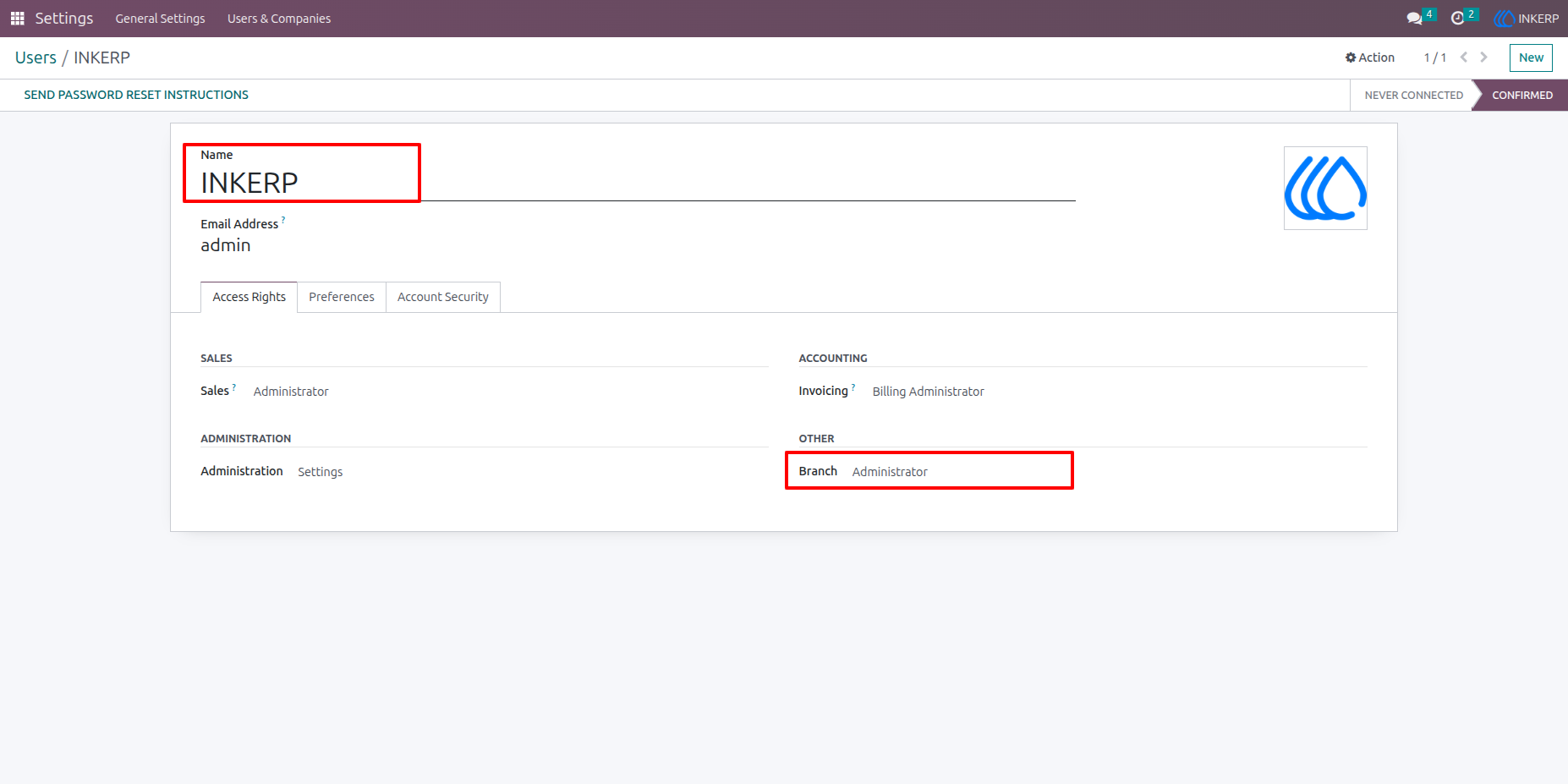The height and width of the screenshot is (784, 1568).
Task: Switch to Preferences tab
Action: [x=342, y=297]
